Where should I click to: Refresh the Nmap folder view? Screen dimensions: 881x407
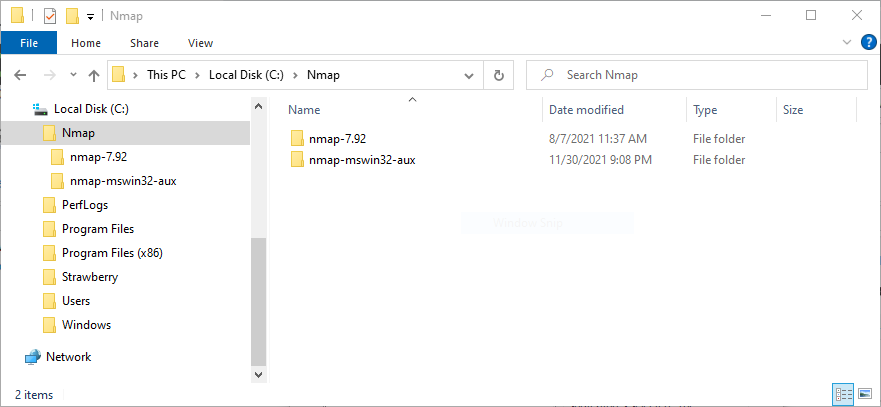pos(498,75)
